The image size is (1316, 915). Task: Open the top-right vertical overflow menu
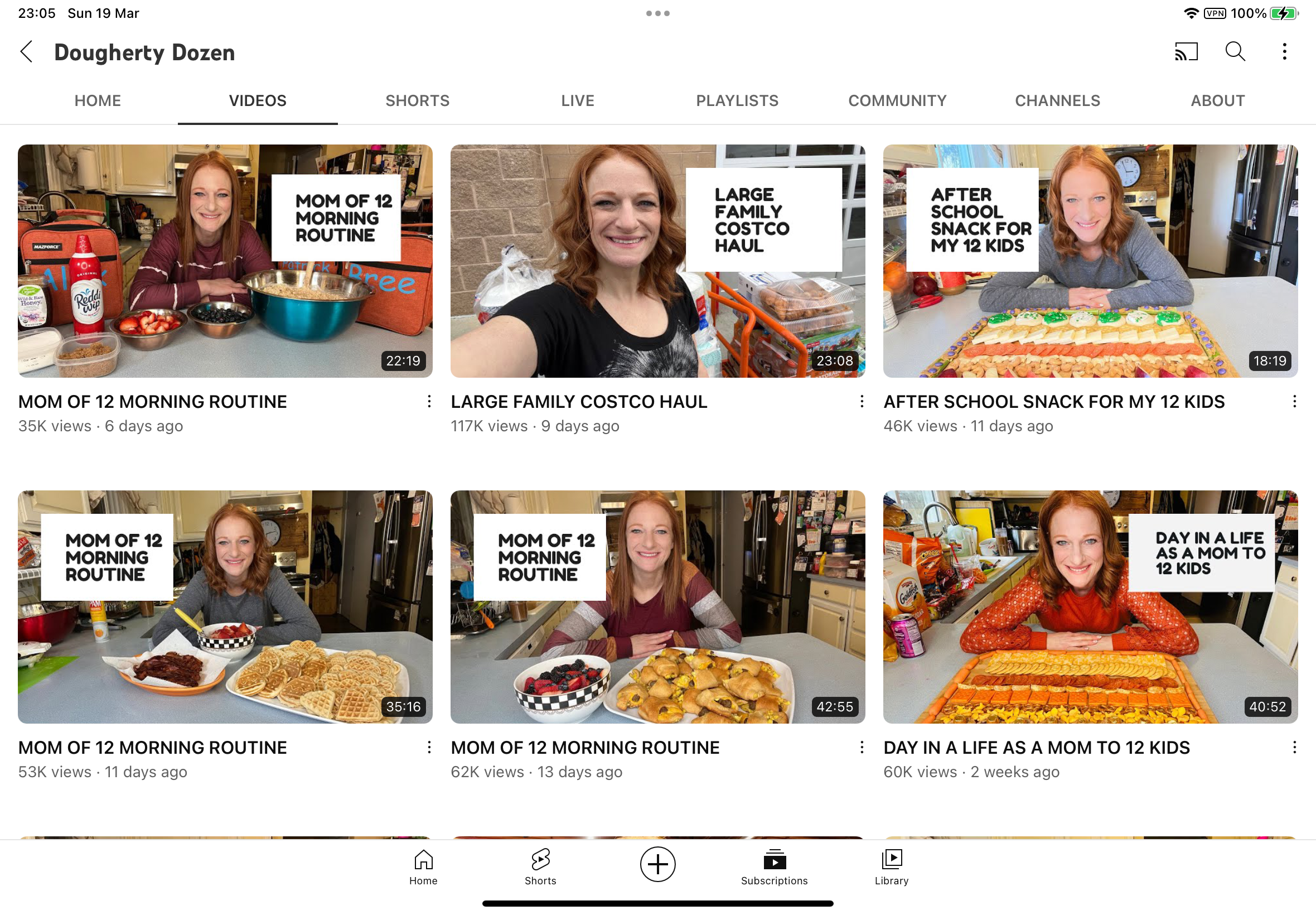(x=1284, y=51)
